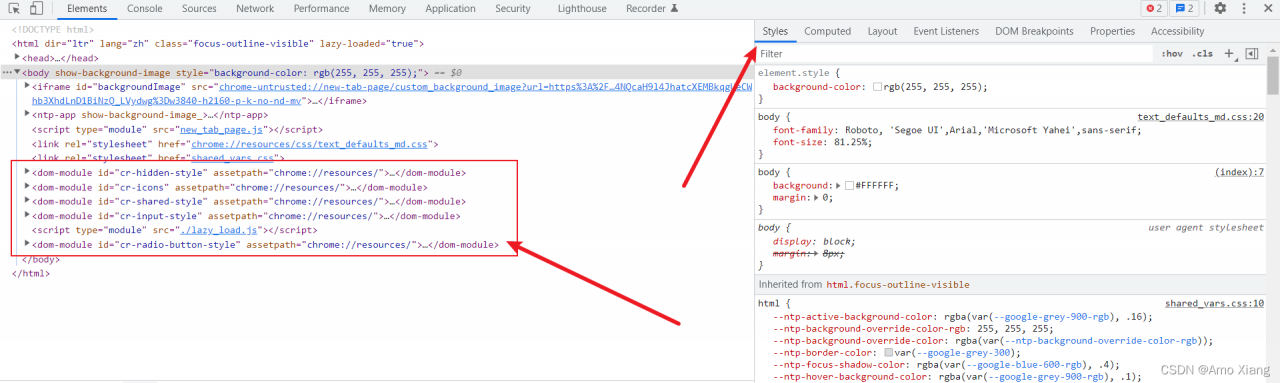Expand the backgroundImage iframe node
This screenshot has width=1280, height=383.
click(x=27, y=87)
